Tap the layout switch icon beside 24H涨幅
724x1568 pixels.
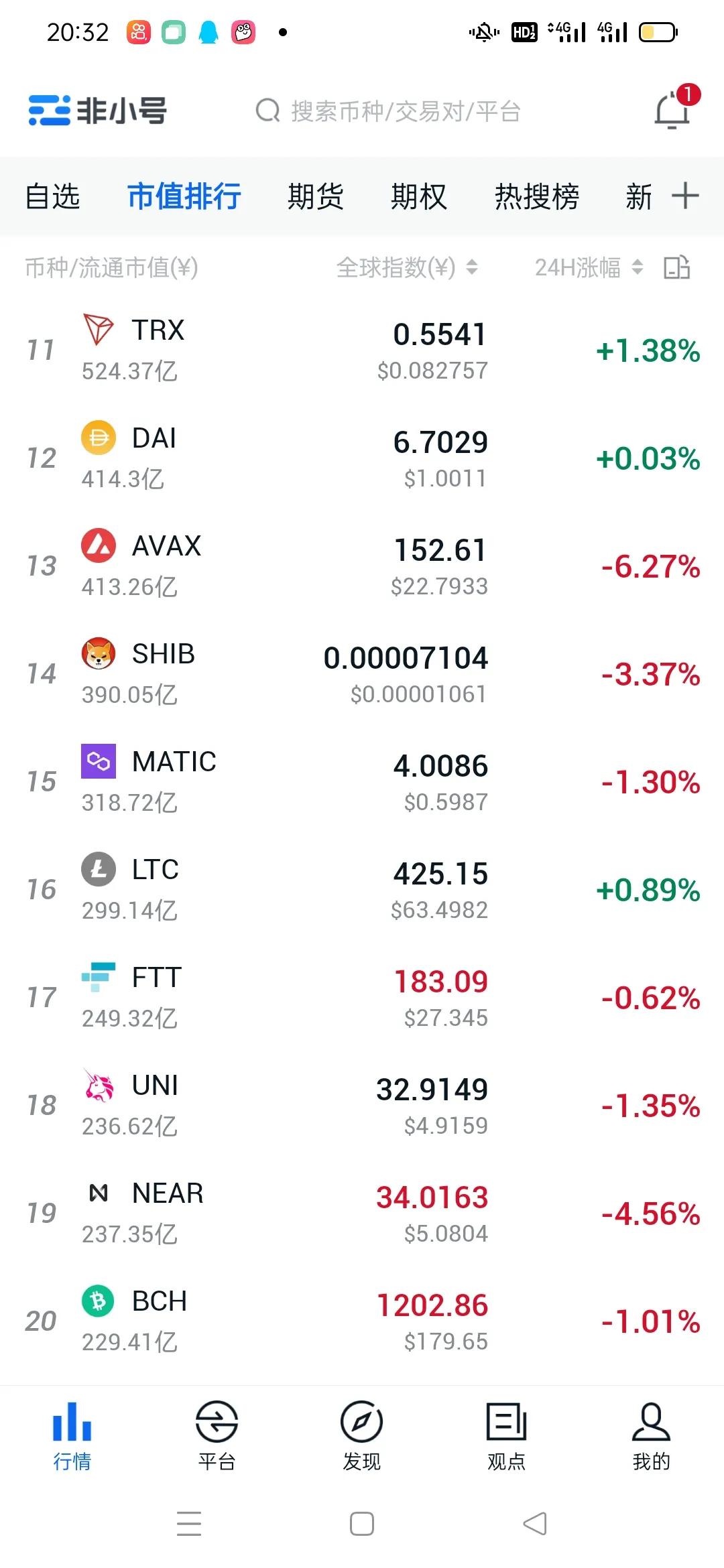tap(677, 267)
